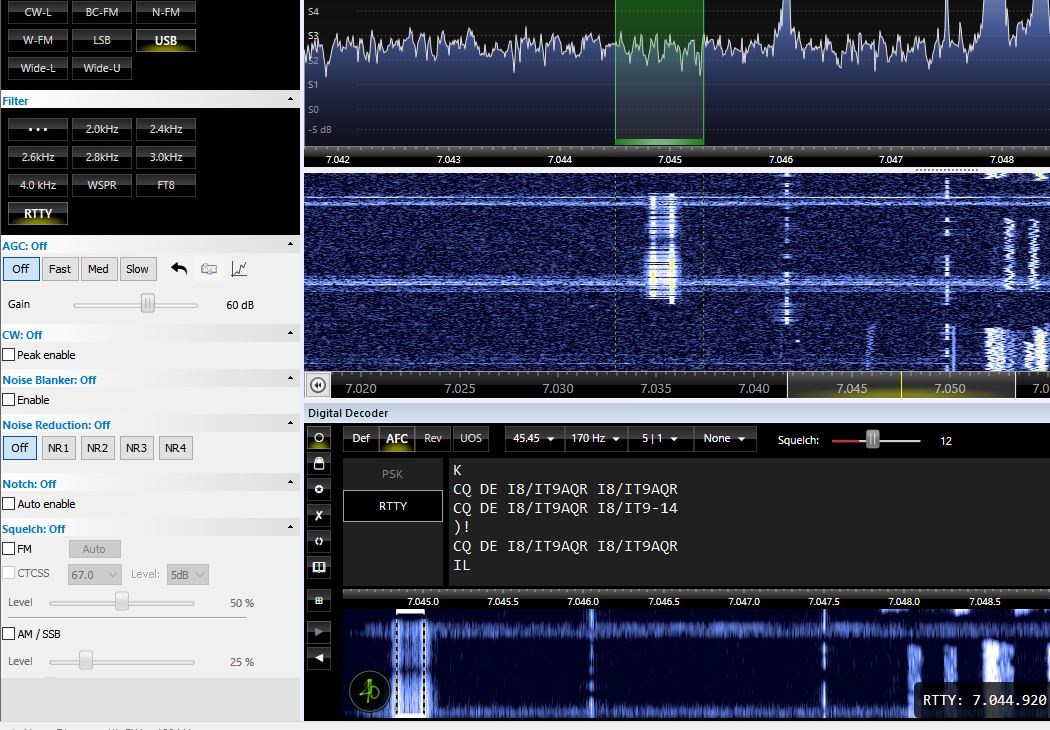Enable the CW Peak enable checkbox
The image size is (1050, 730).
click(x=9, y=355)
